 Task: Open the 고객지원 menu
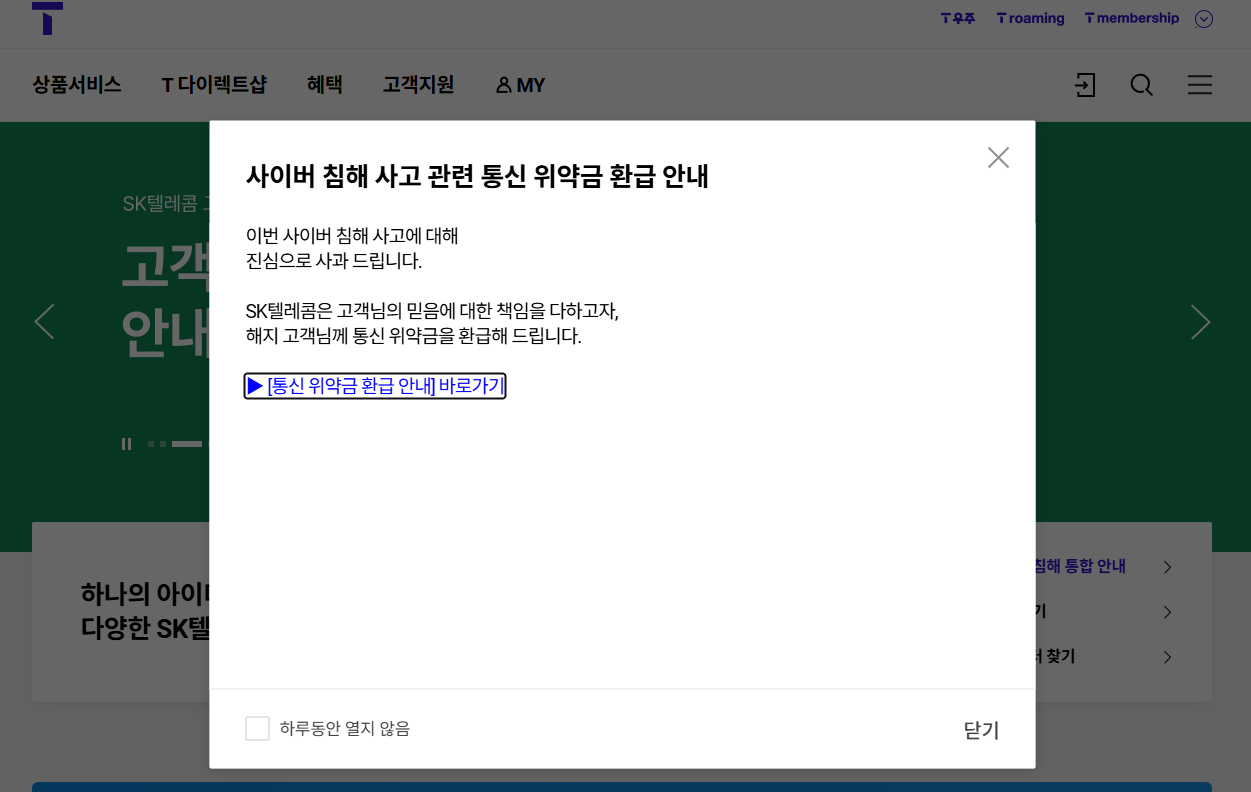click(417, 85)
